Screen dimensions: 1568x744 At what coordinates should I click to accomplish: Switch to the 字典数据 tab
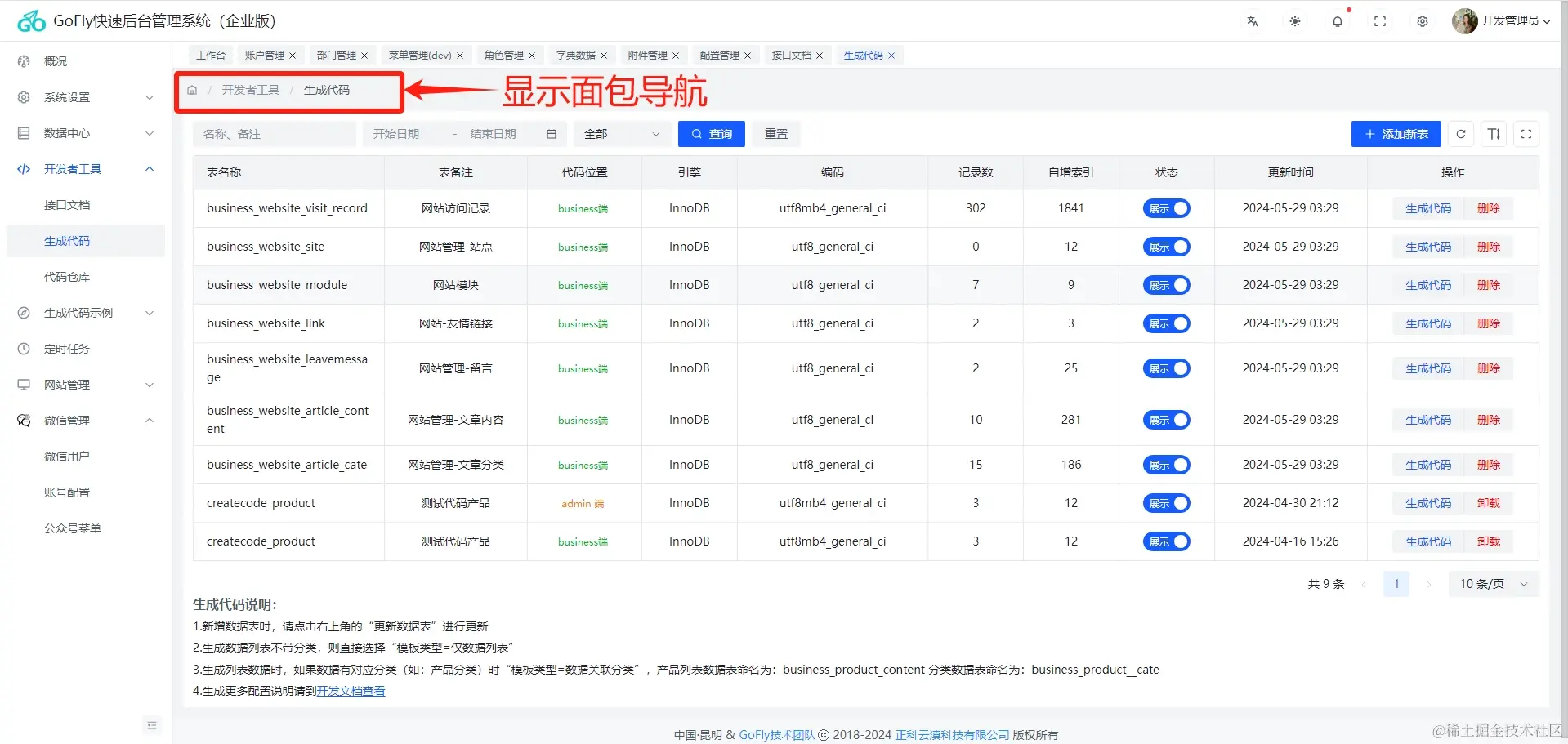(576, 56)
